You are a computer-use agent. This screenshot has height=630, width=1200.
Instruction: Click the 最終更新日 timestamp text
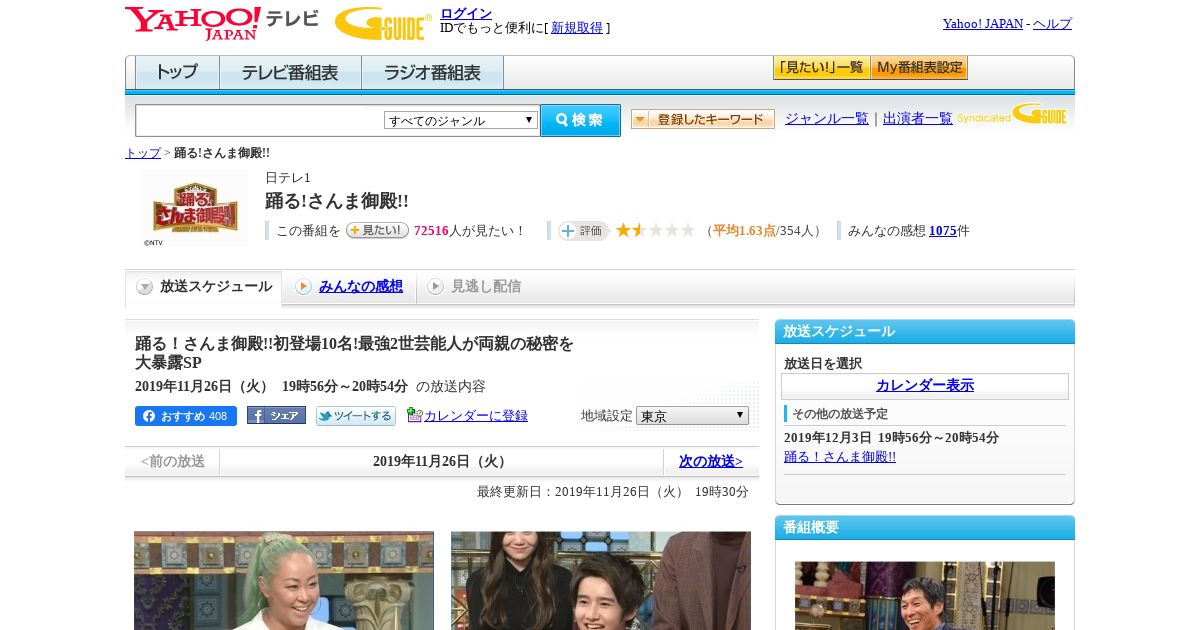click(x=613, y=492)
